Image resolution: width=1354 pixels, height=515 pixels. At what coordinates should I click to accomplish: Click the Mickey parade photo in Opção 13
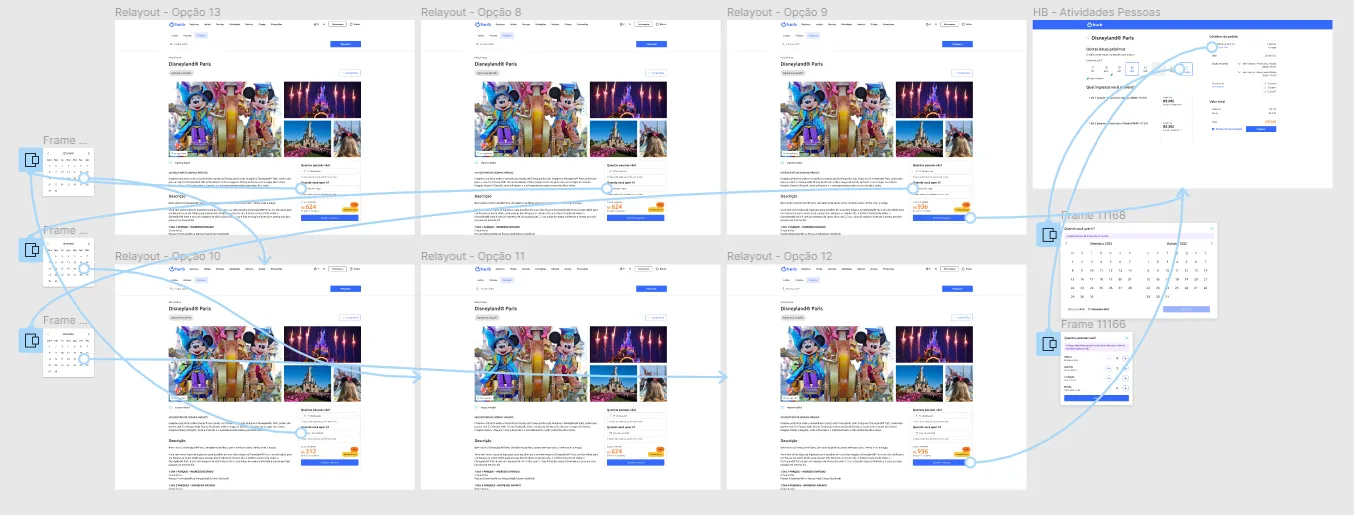coord(225,118)
